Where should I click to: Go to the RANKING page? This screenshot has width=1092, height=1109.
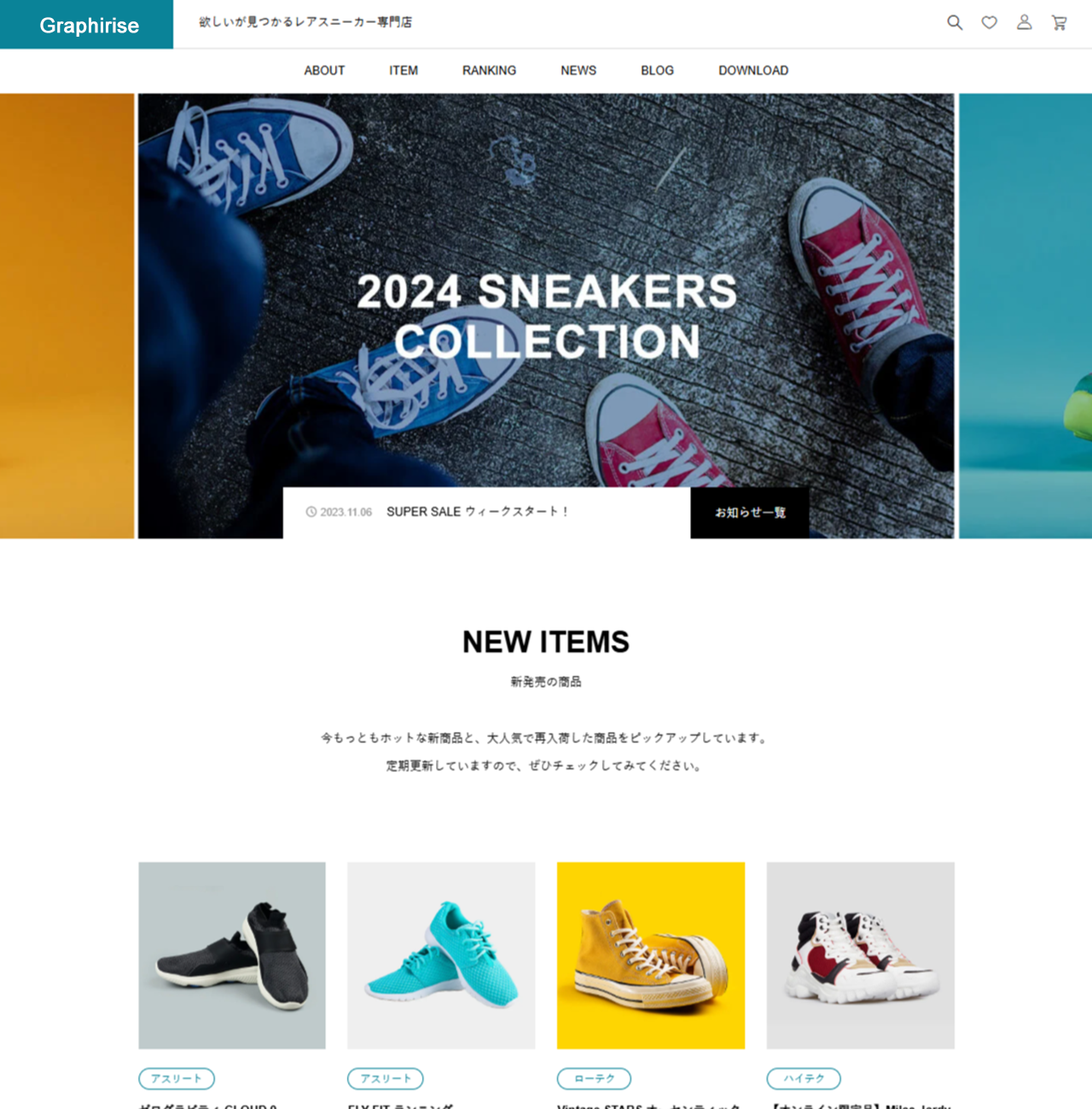coord(489,71)
